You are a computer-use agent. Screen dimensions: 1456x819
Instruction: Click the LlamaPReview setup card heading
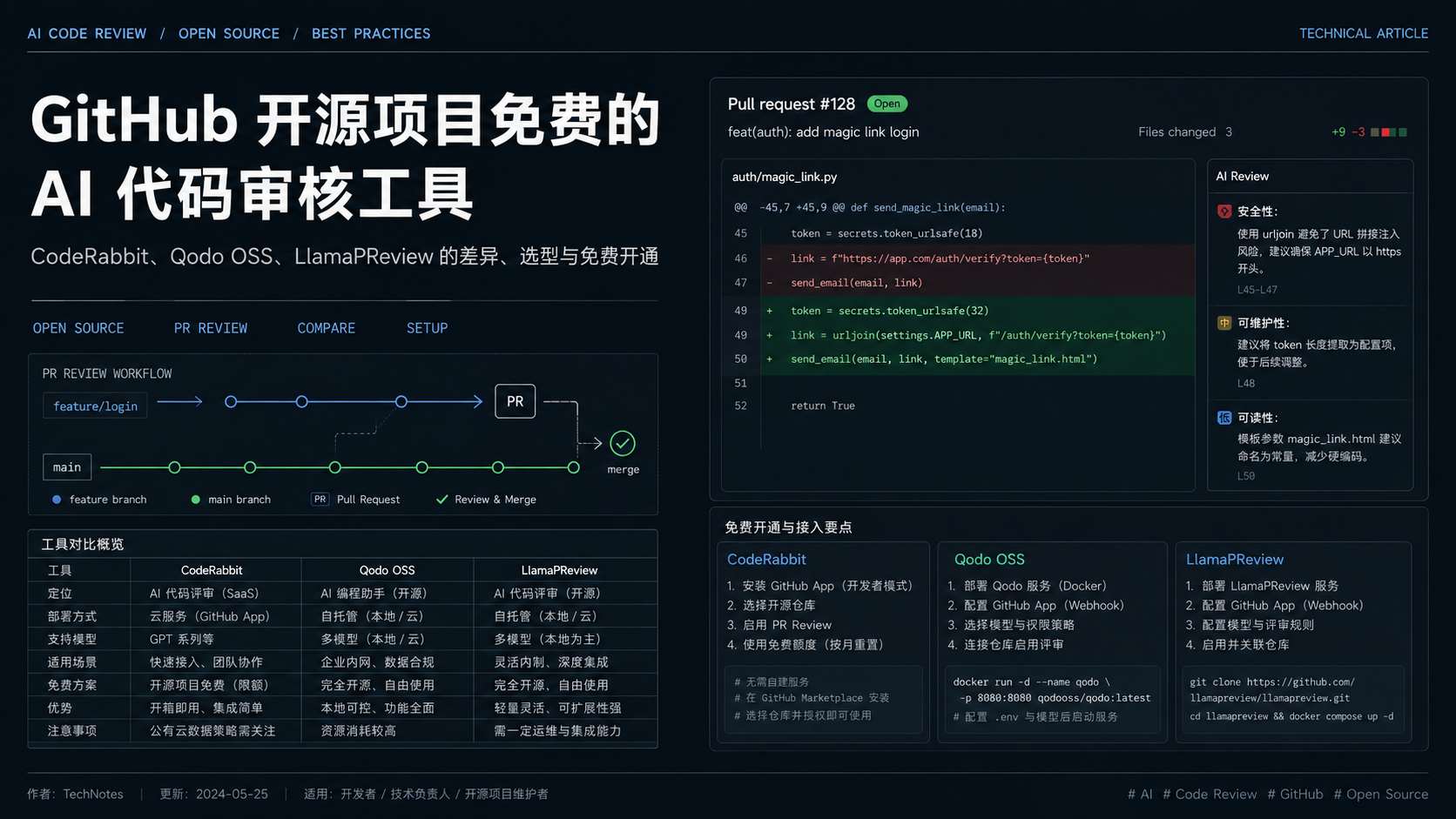[x=1235, y=560]
